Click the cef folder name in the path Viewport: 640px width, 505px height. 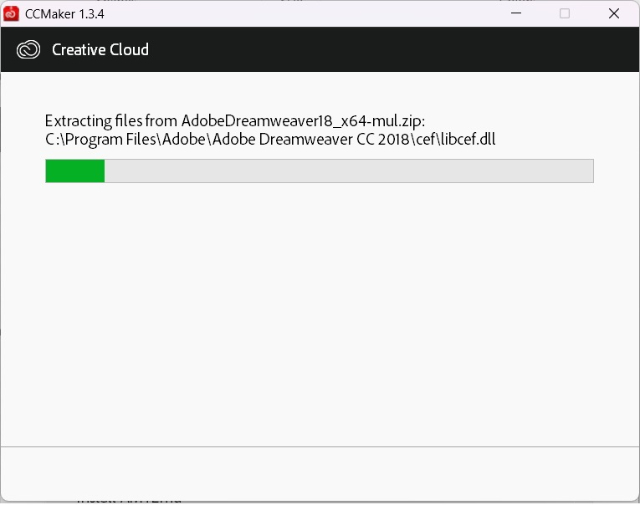tap(425, 140)
